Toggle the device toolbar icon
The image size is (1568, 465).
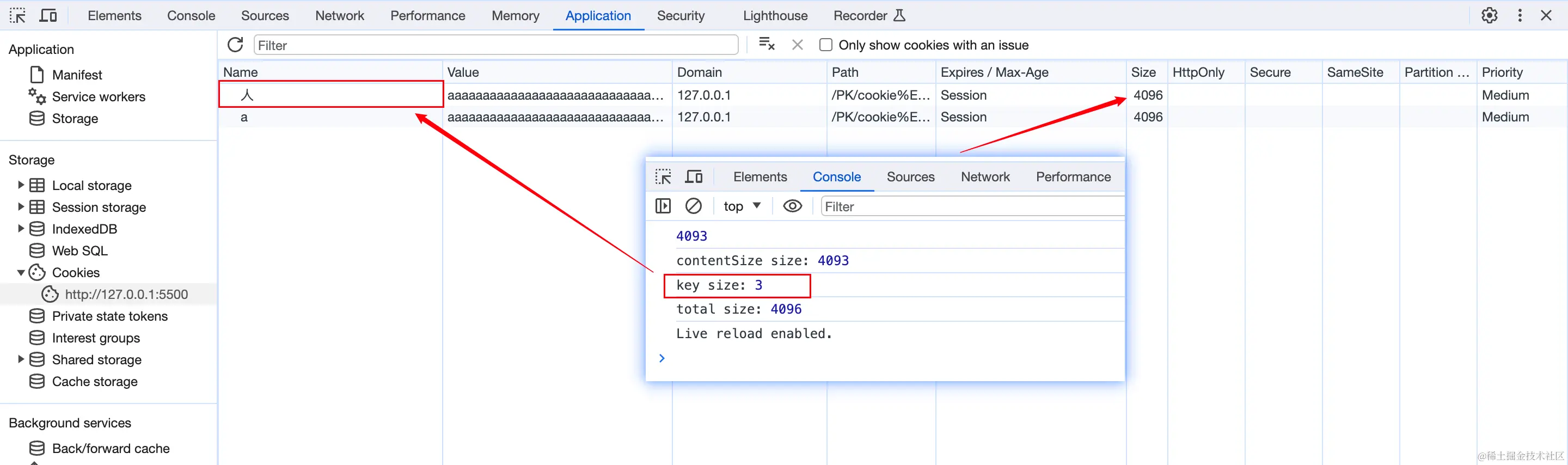click(x=48, y=15)
